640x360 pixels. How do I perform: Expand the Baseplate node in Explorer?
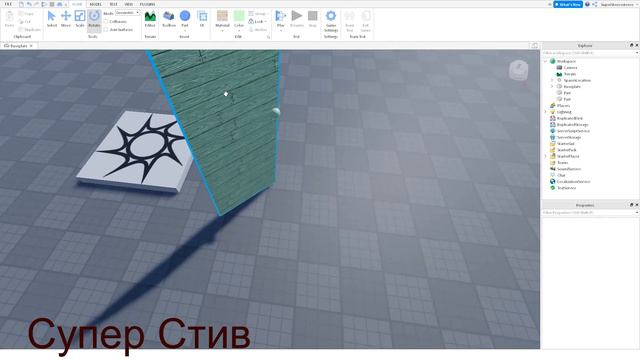tap(552, 87)
